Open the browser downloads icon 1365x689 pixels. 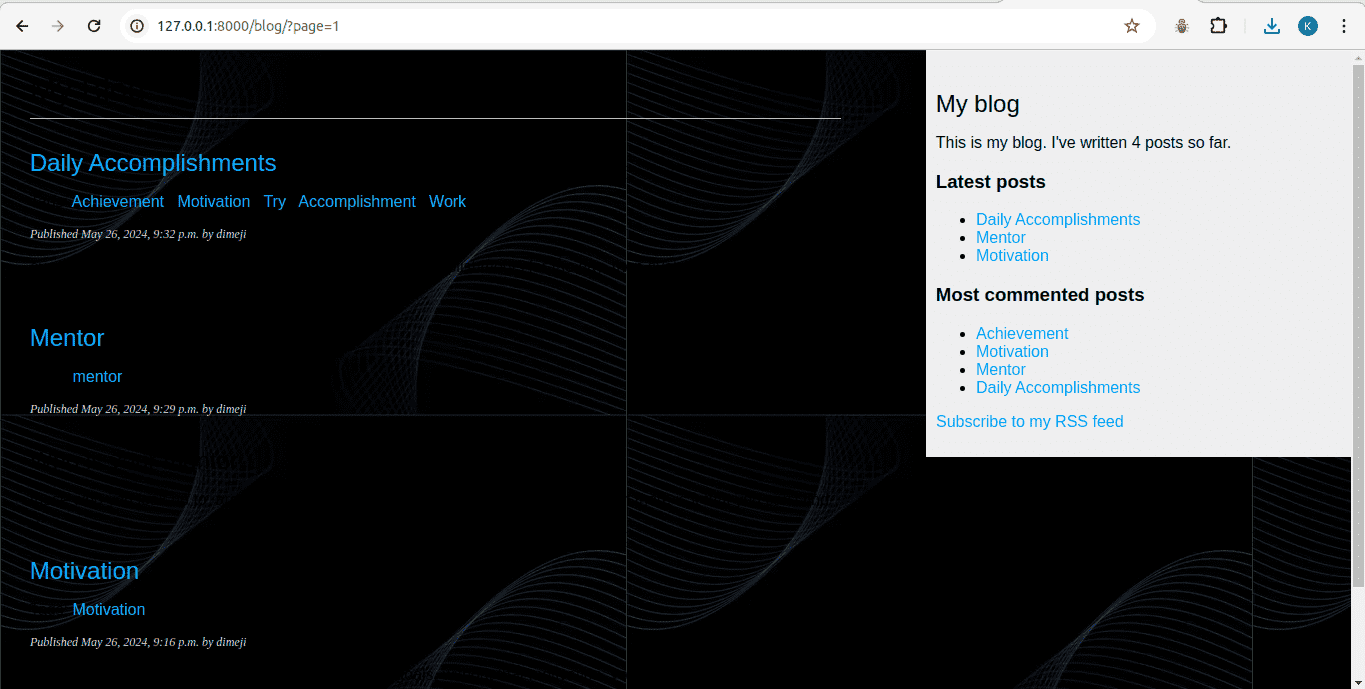1271,26
